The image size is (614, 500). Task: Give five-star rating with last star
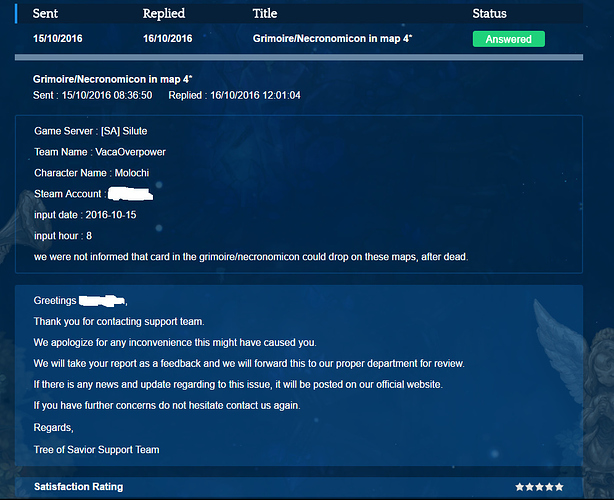coord(560,487)
